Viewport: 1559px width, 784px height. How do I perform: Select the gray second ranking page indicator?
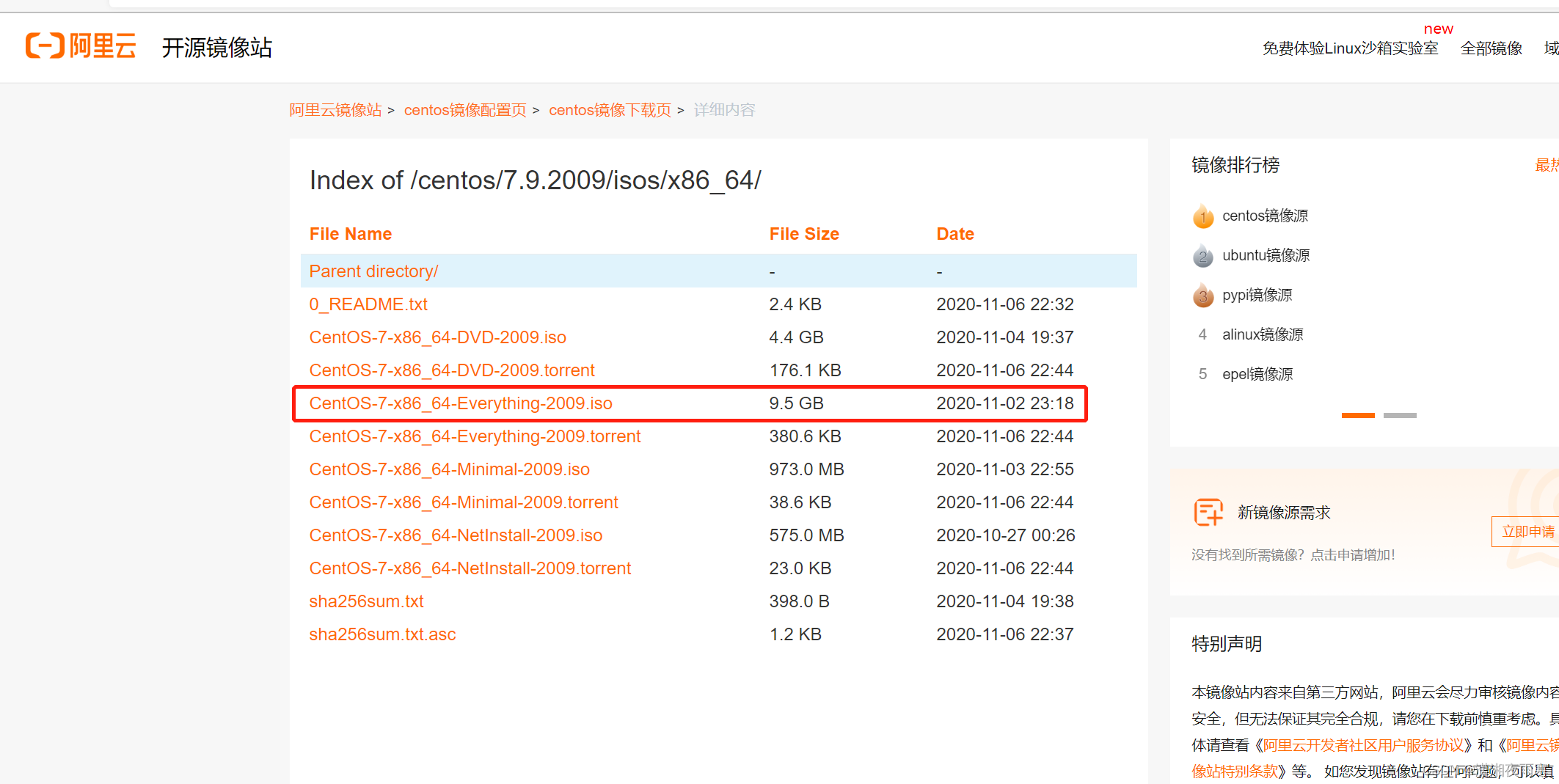[x=1400, y=415]
